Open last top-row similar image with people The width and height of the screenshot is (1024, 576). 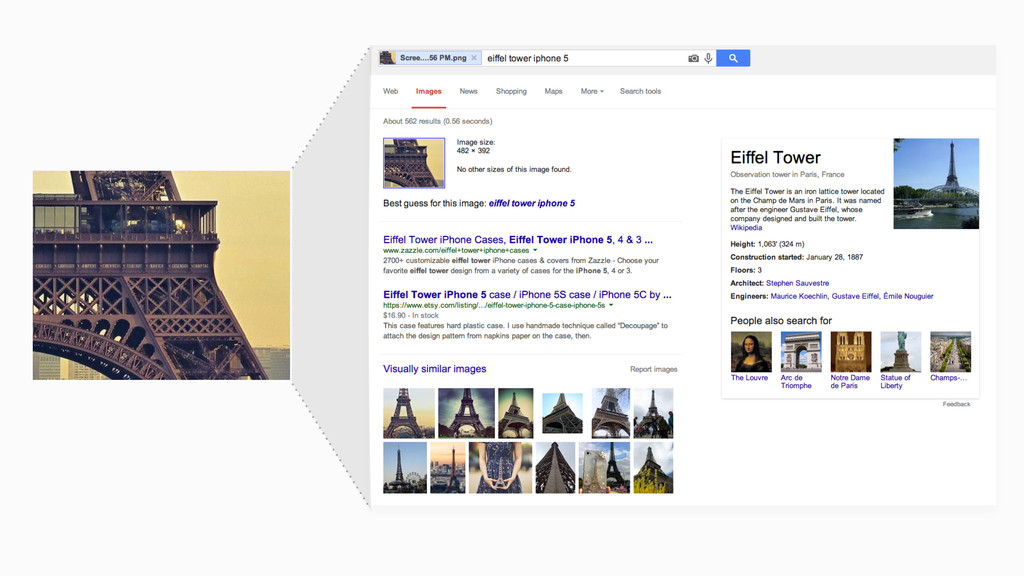point(653,413)
